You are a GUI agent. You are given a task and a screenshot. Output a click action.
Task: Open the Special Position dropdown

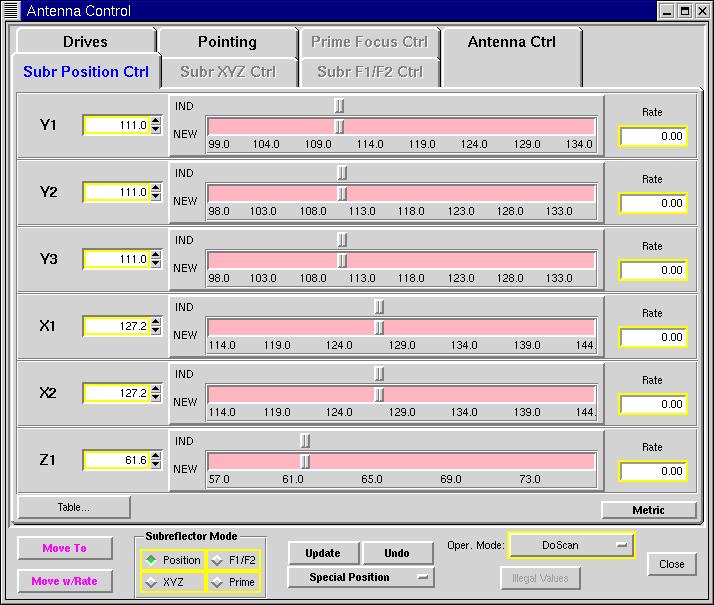tap(361, 577)
